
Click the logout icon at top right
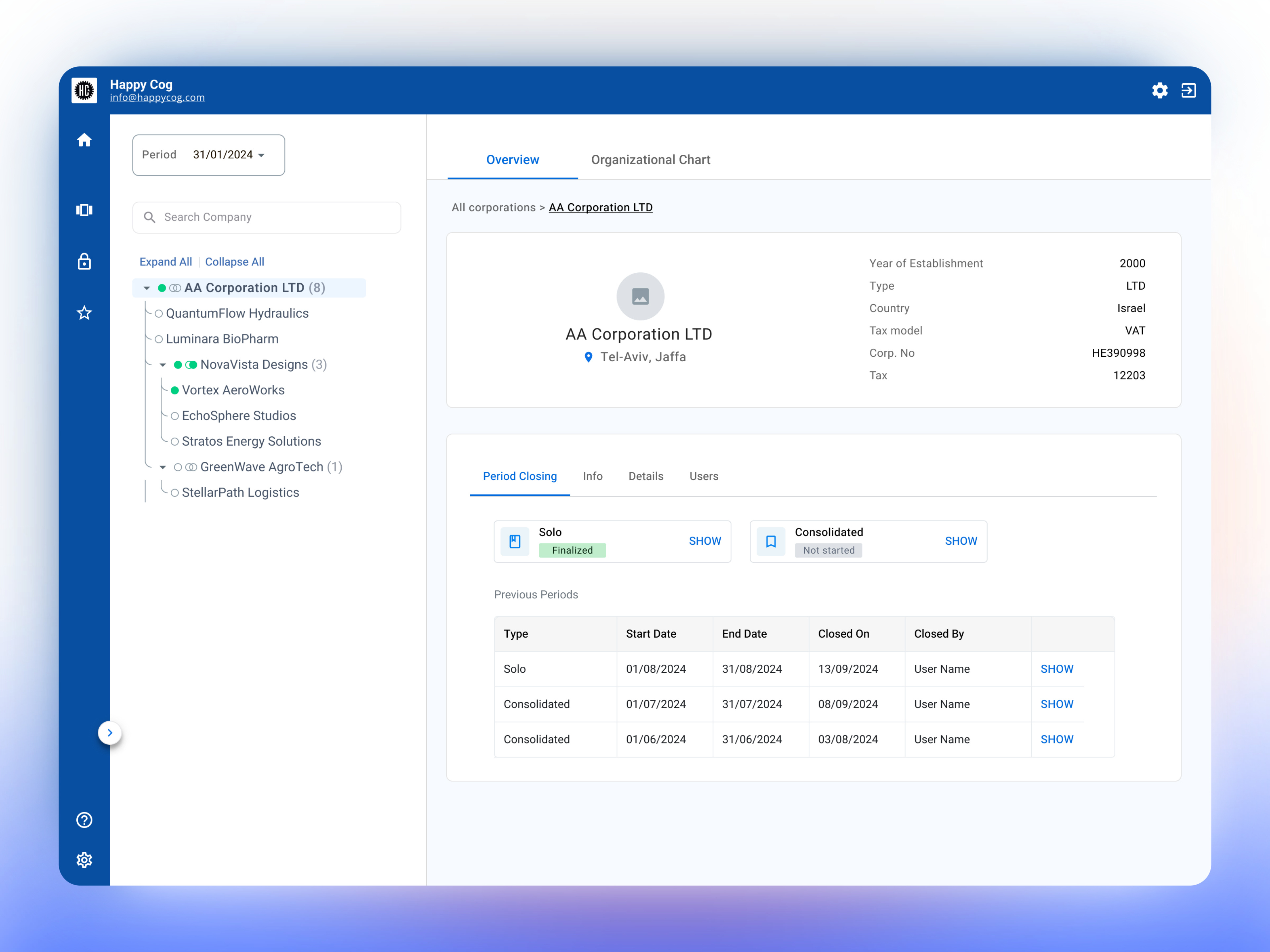[x=1189, y=90]
